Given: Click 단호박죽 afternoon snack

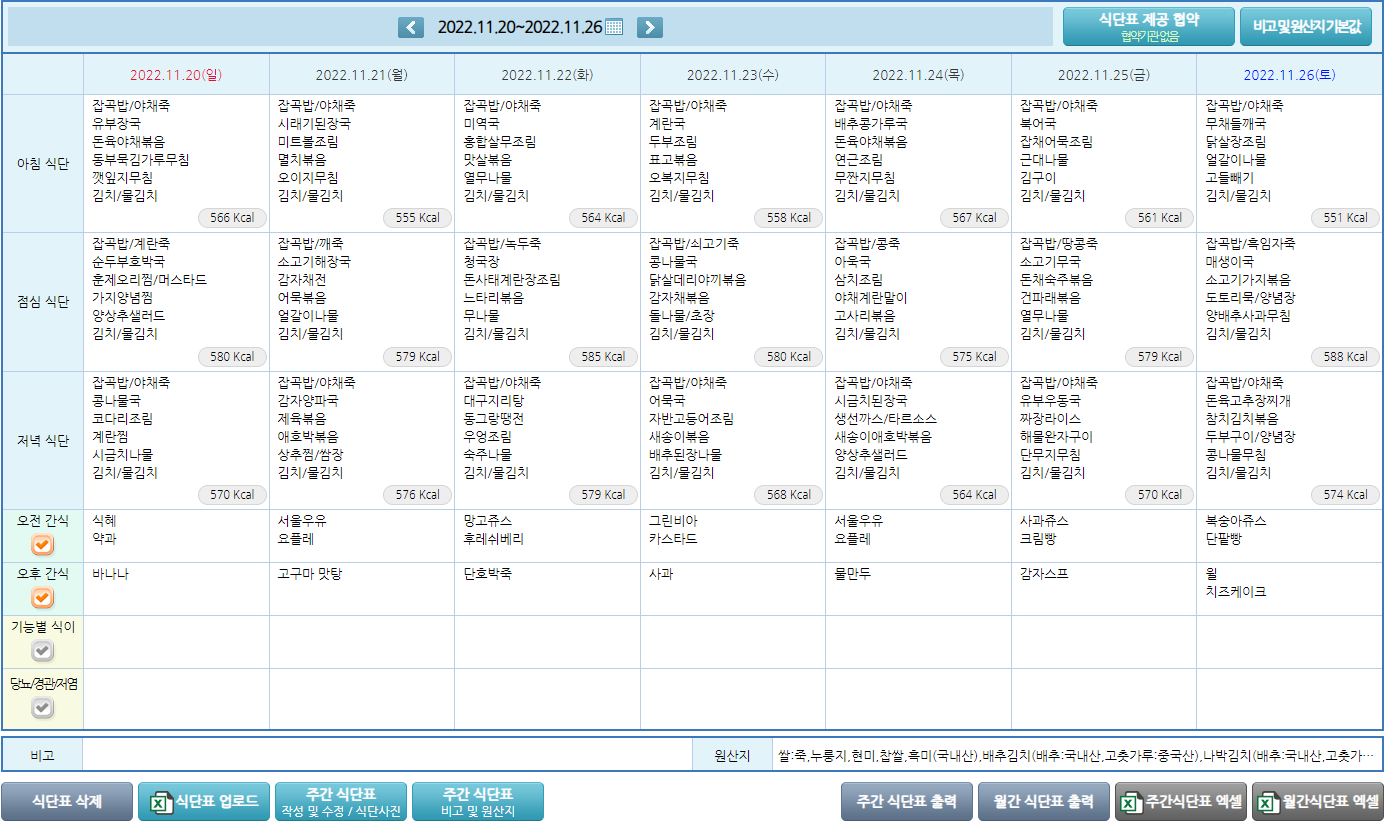Looking at the screenshot, I should tap(487, 574).
